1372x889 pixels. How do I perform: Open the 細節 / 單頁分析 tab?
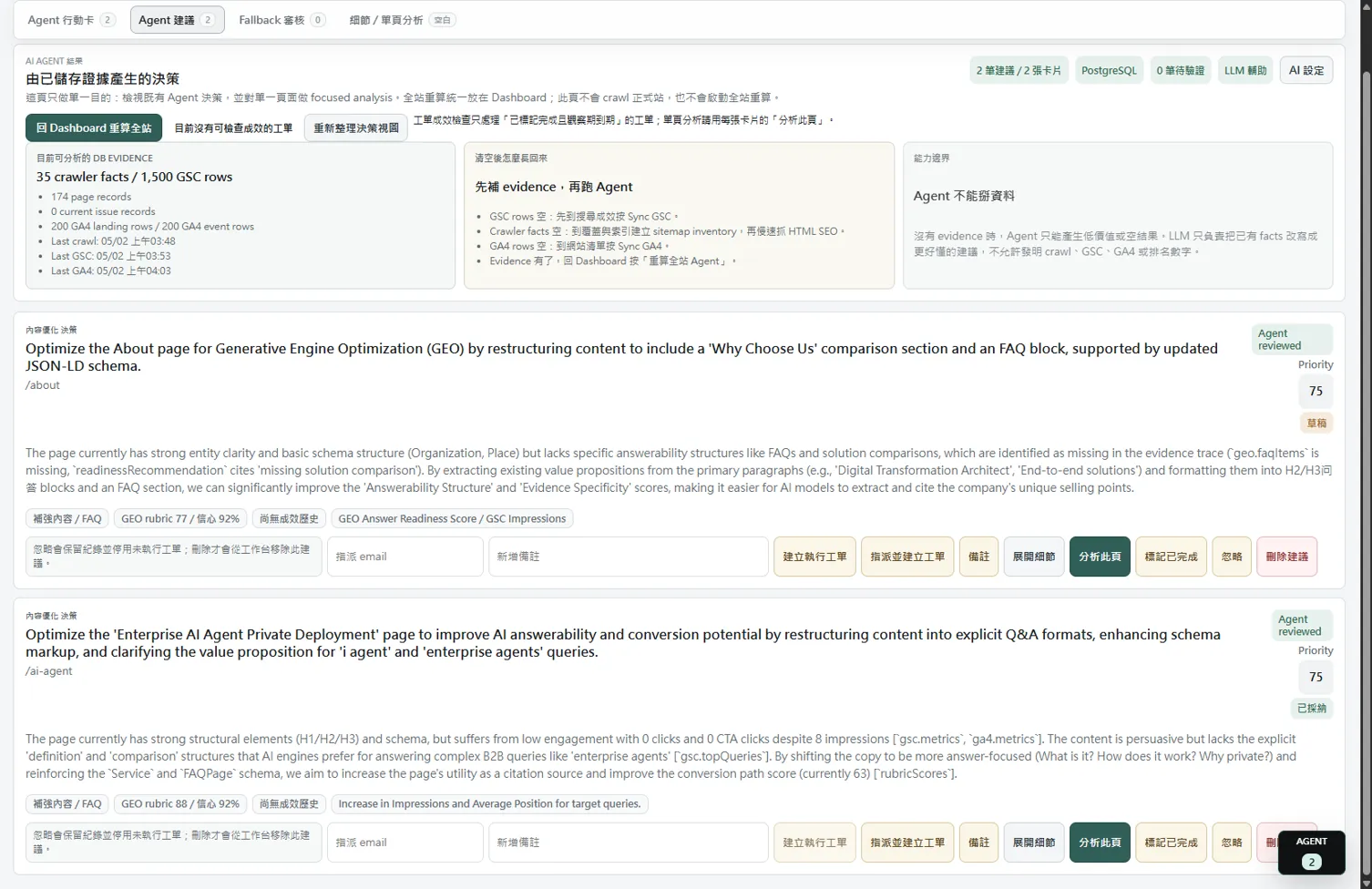coord(402,20)
